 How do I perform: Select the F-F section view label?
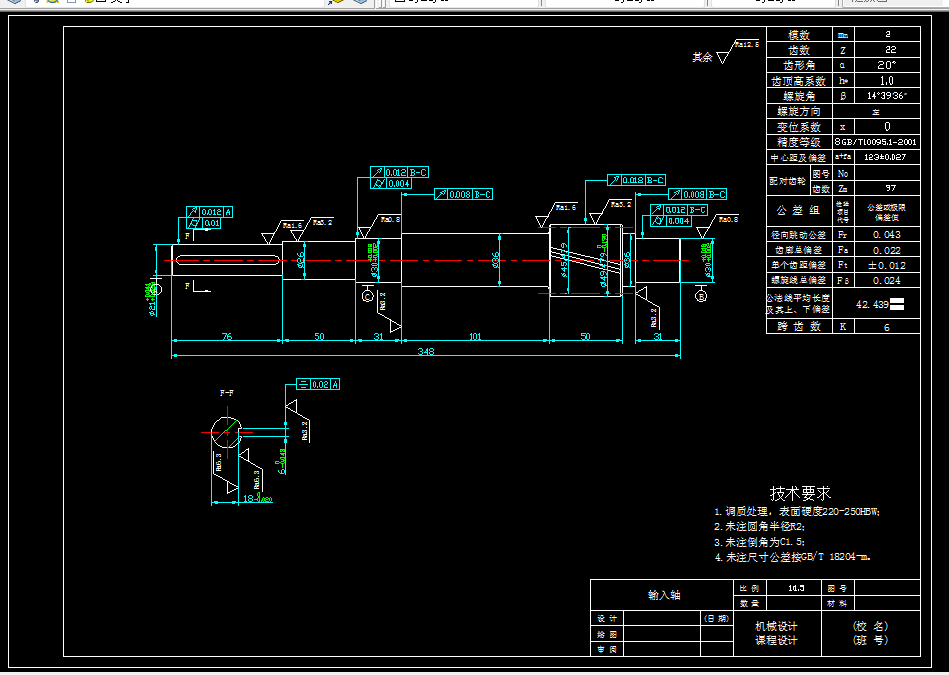click(227, 393)
